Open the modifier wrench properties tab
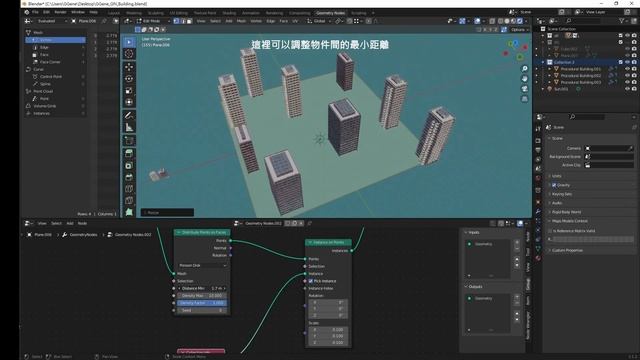The width and height of the screenshot is (640, 360). tap(538, 211)
